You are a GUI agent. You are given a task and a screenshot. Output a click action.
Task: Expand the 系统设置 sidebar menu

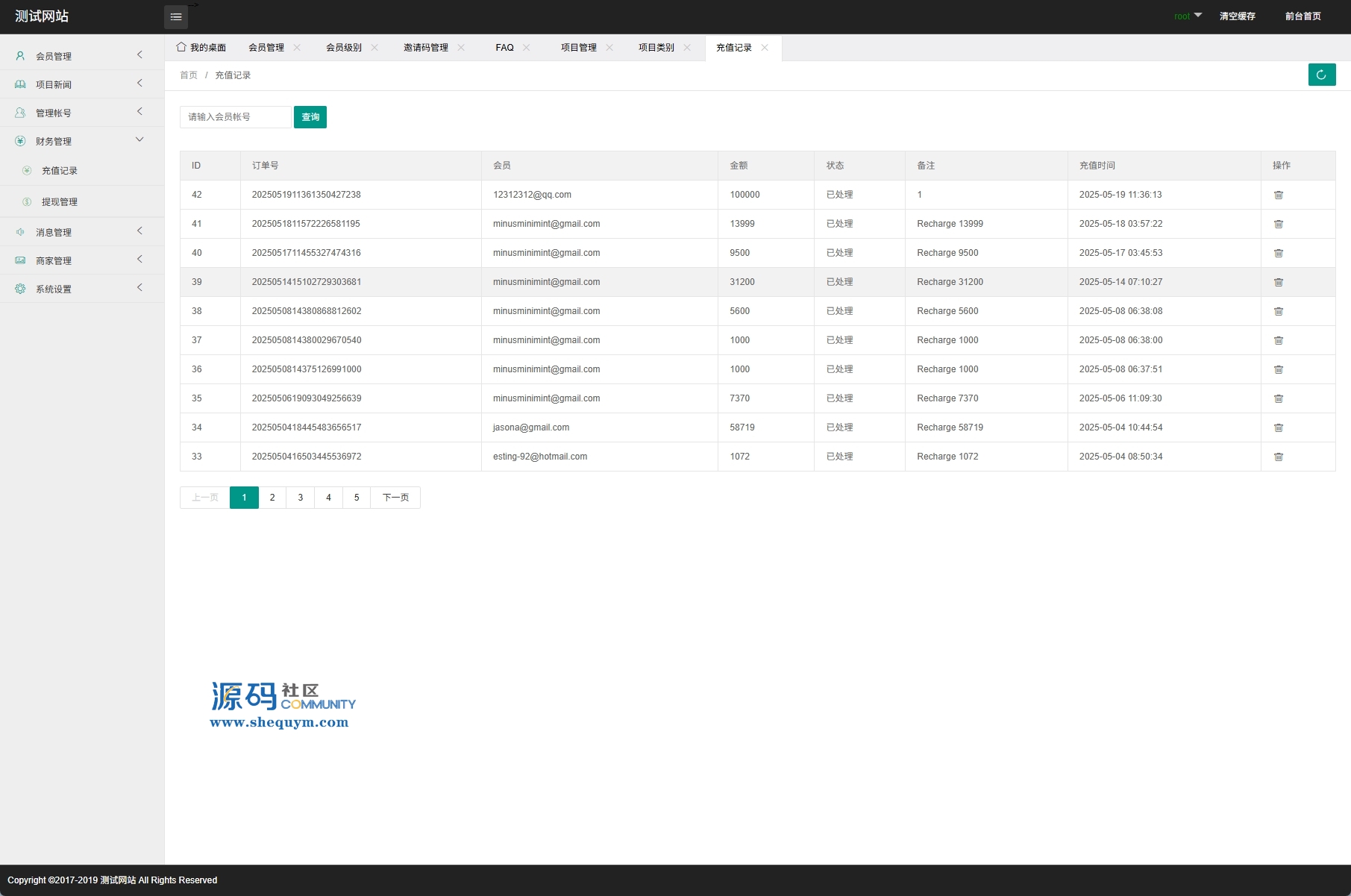[x=81, y=289]
